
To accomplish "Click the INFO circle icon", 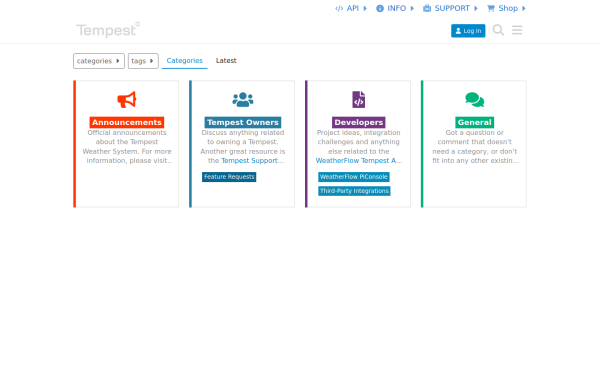I will [380, 8].
